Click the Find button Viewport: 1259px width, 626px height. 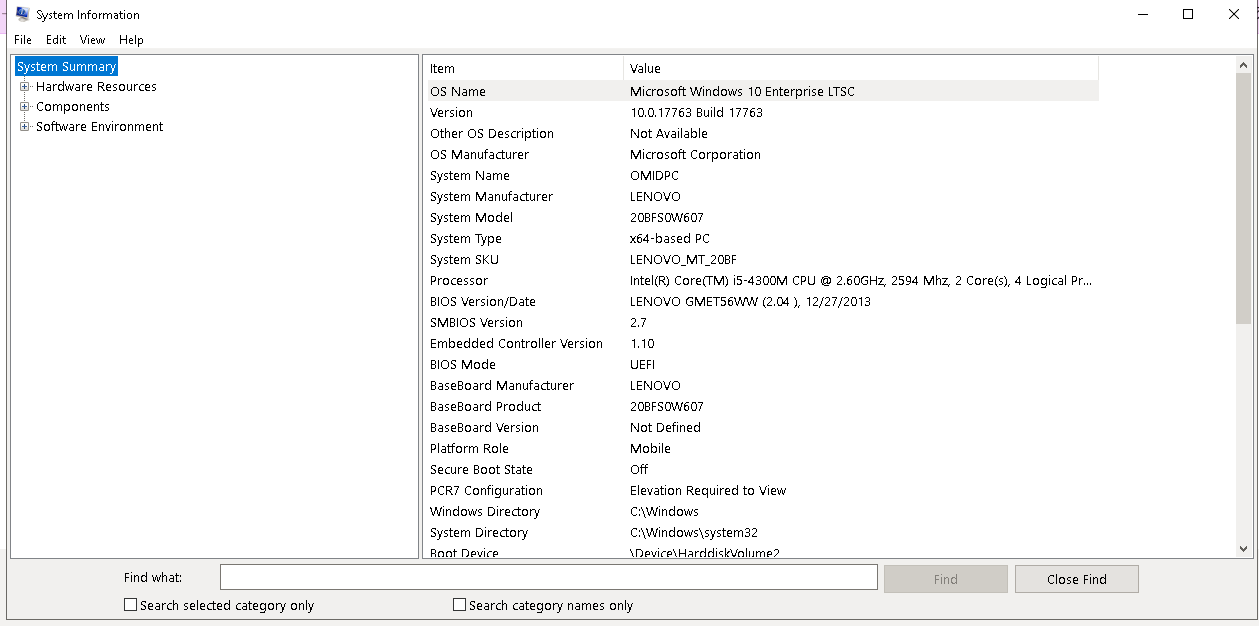tap(946, 579)
